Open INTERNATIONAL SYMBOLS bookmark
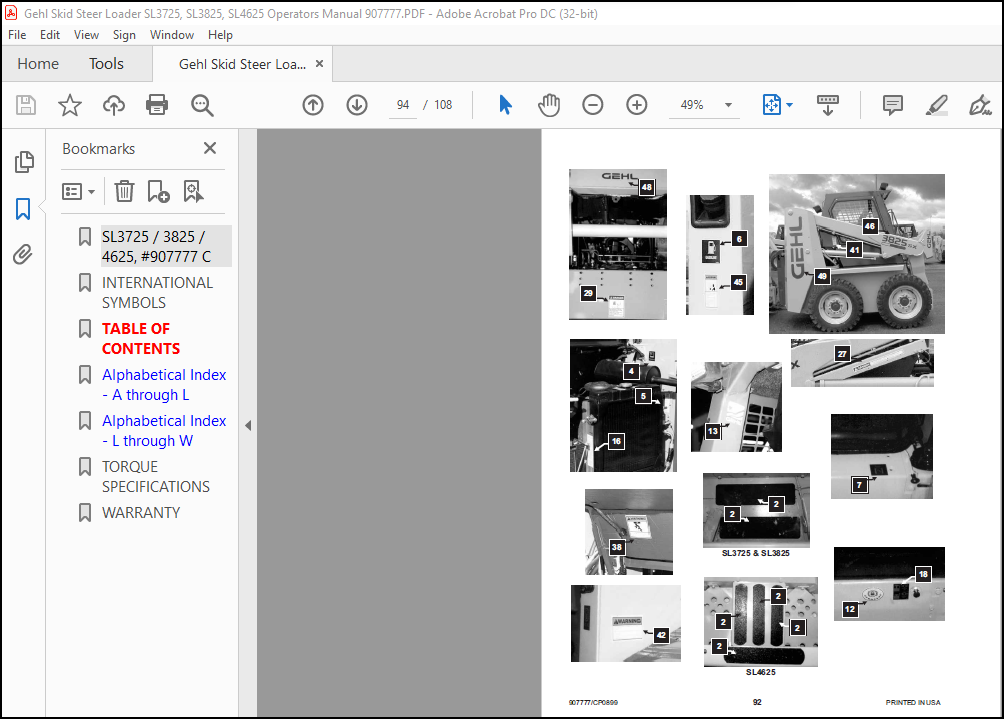The width and height of the screenshot is (1004, 719). pos(158,292)
